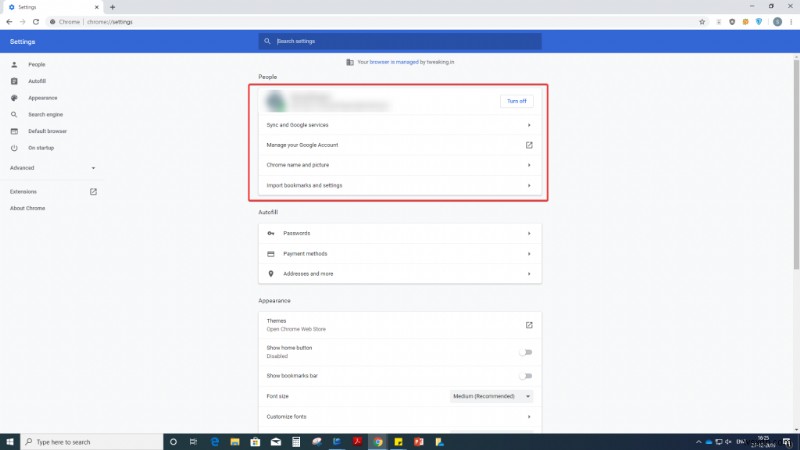Open the profile avatar in Chrome toolbar
This screenshot has height=450, width=800.
pos(777,22)
